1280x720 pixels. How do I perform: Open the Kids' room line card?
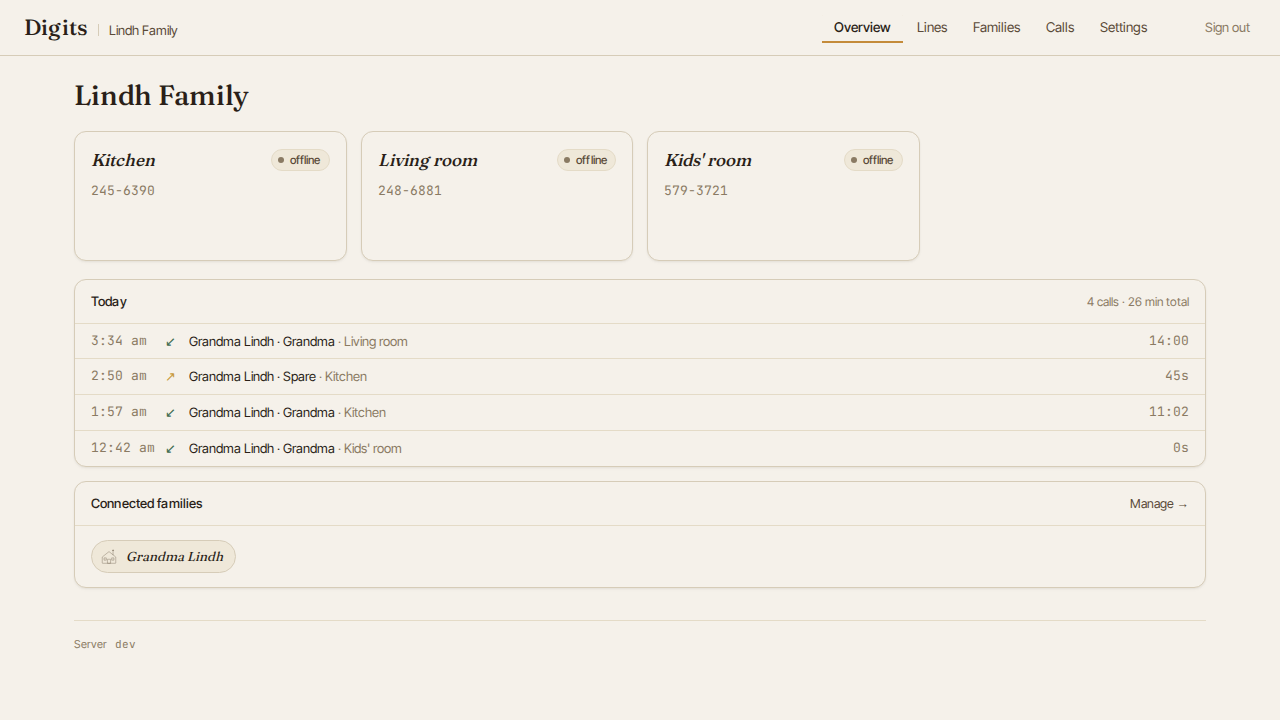point(783,196)
